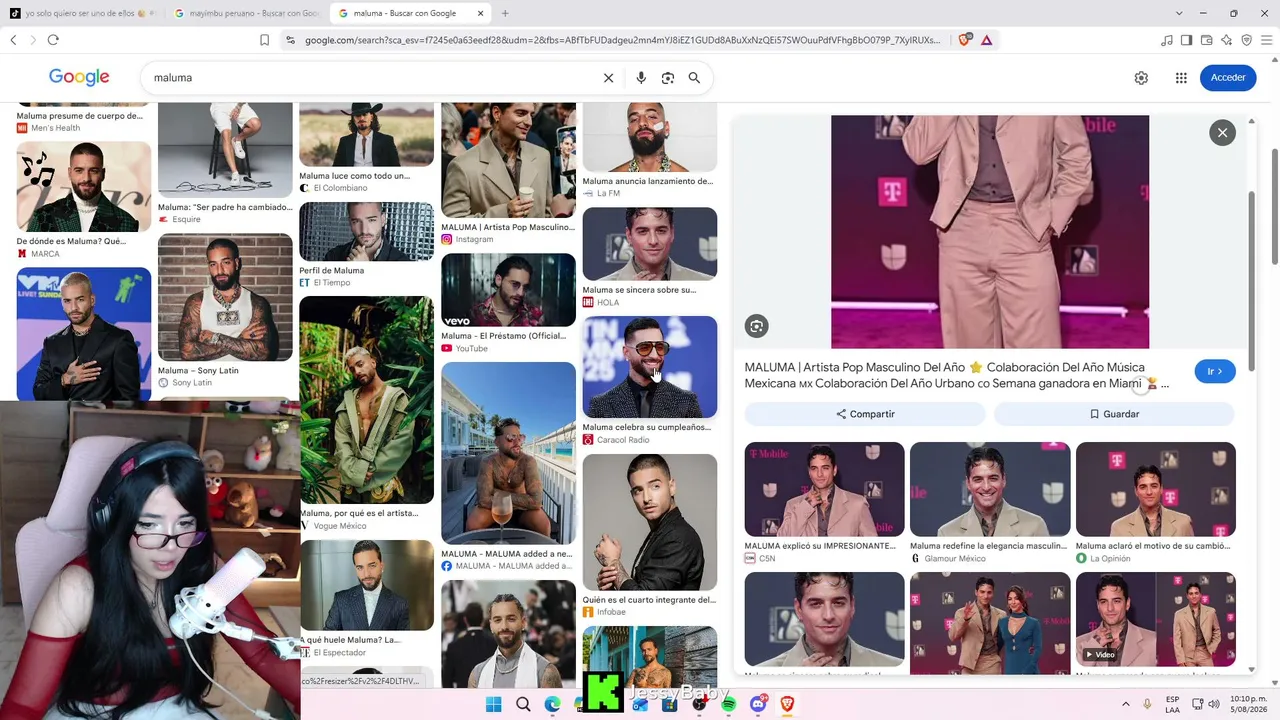Image resolution: width=1280 pixels, height=720 pixels.
Task: Launch Microsoft Edge from the taskbar
Action: pyautogui.click(x=552, y=705)
